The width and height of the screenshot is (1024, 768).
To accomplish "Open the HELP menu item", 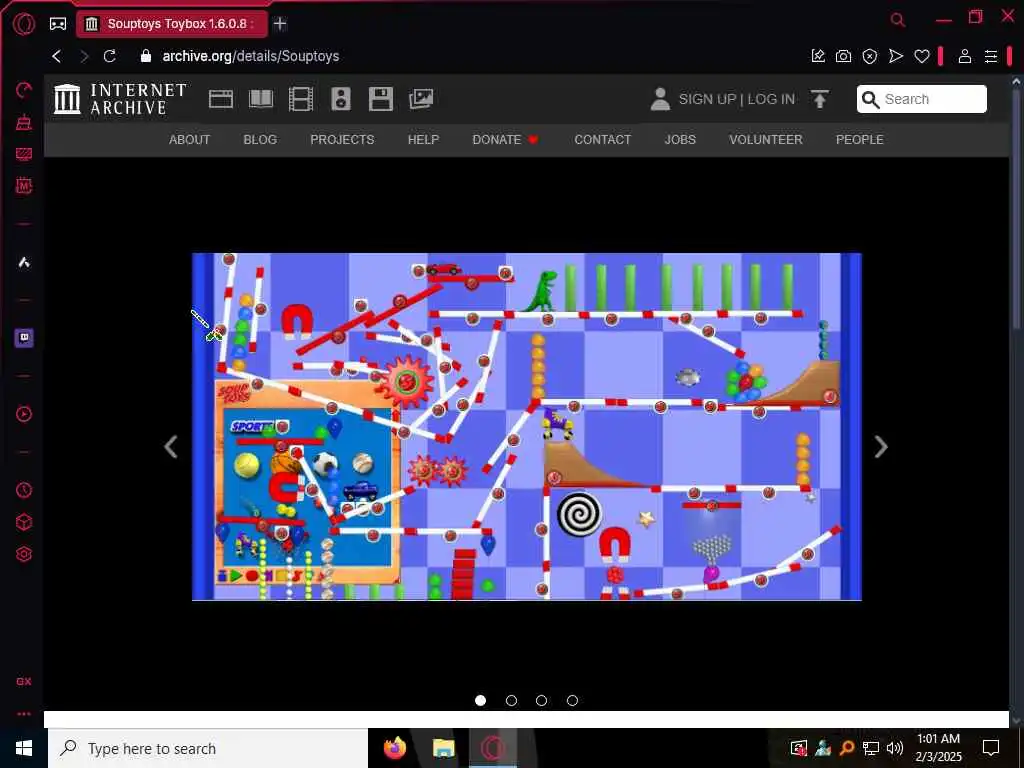I will [423, 140].
